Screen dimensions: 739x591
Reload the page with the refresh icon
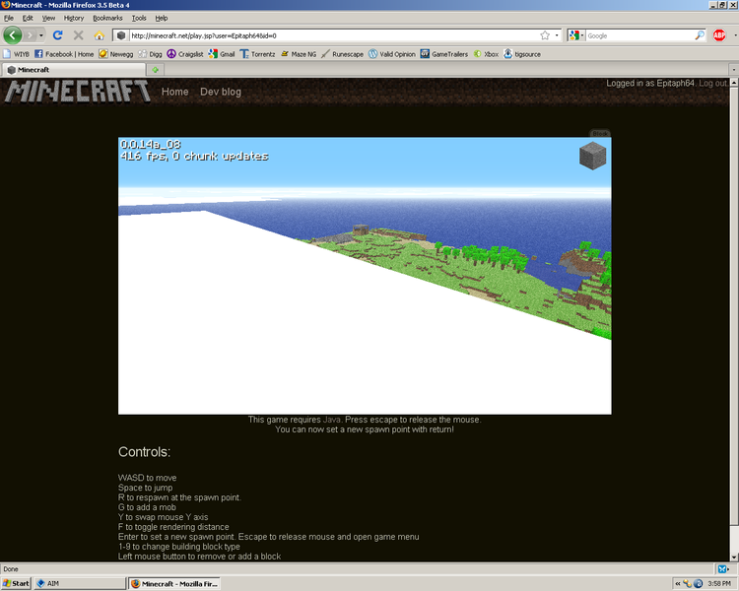click(57, 35)
